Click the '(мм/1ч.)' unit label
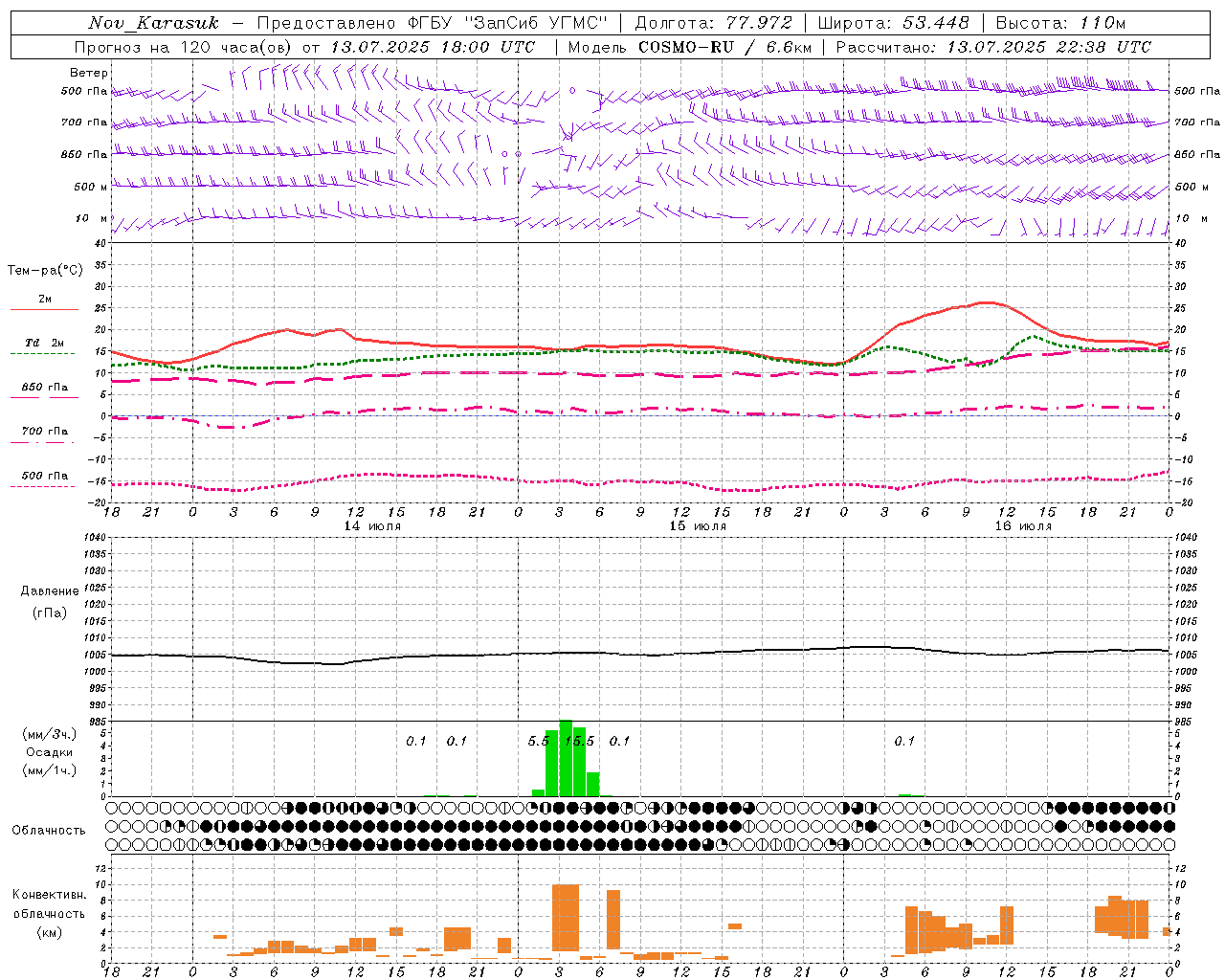This screenshot has height=980, width=1225. coord(50,770)
